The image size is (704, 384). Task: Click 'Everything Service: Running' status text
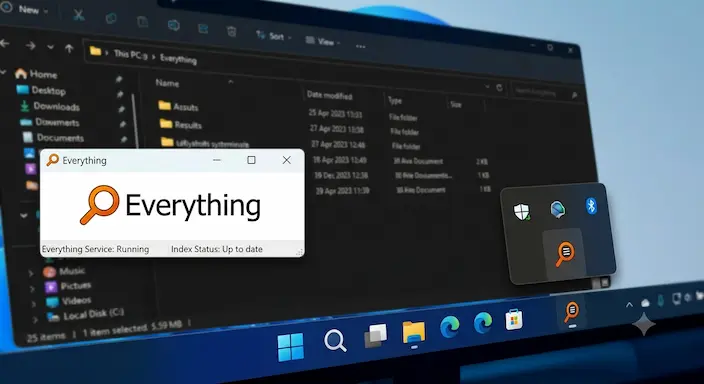pyautogui.click(x=95, y=249)
